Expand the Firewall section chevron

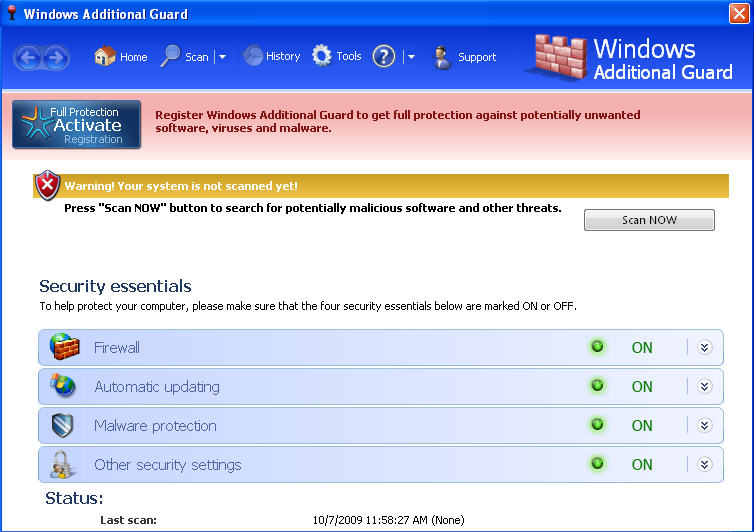click(704, 347)
